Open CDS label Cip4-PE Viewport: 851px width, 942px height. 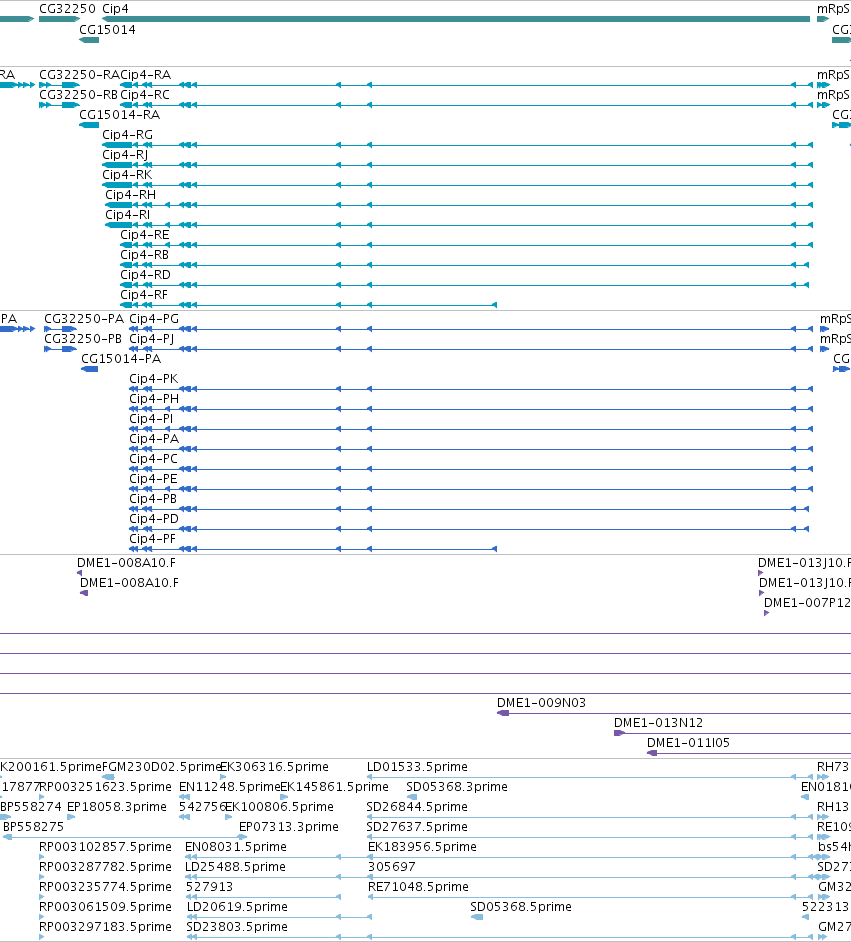click(x=153, y=479)
